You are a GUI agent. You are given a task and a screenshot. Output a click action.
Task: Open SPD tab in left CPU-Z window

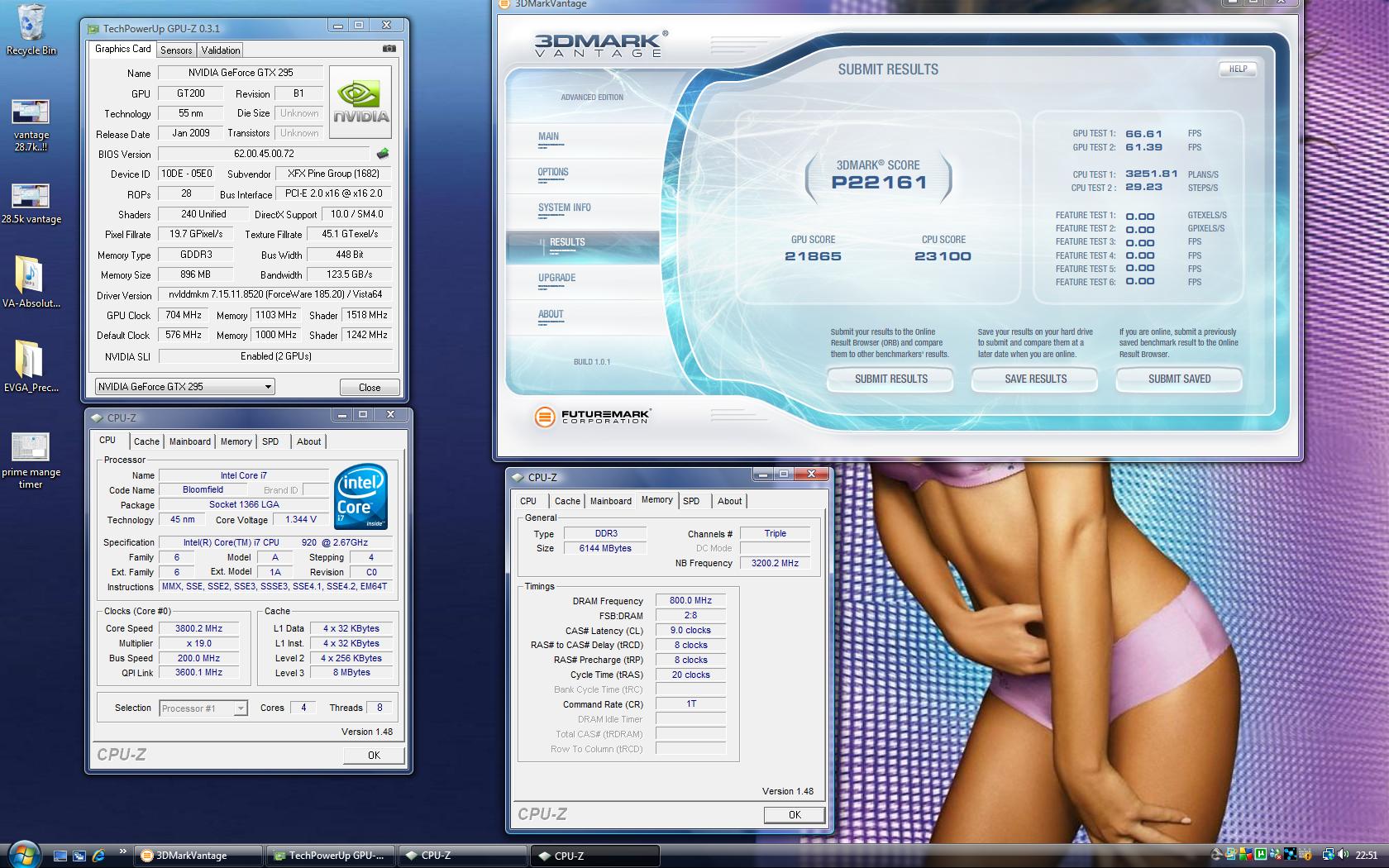270,441
